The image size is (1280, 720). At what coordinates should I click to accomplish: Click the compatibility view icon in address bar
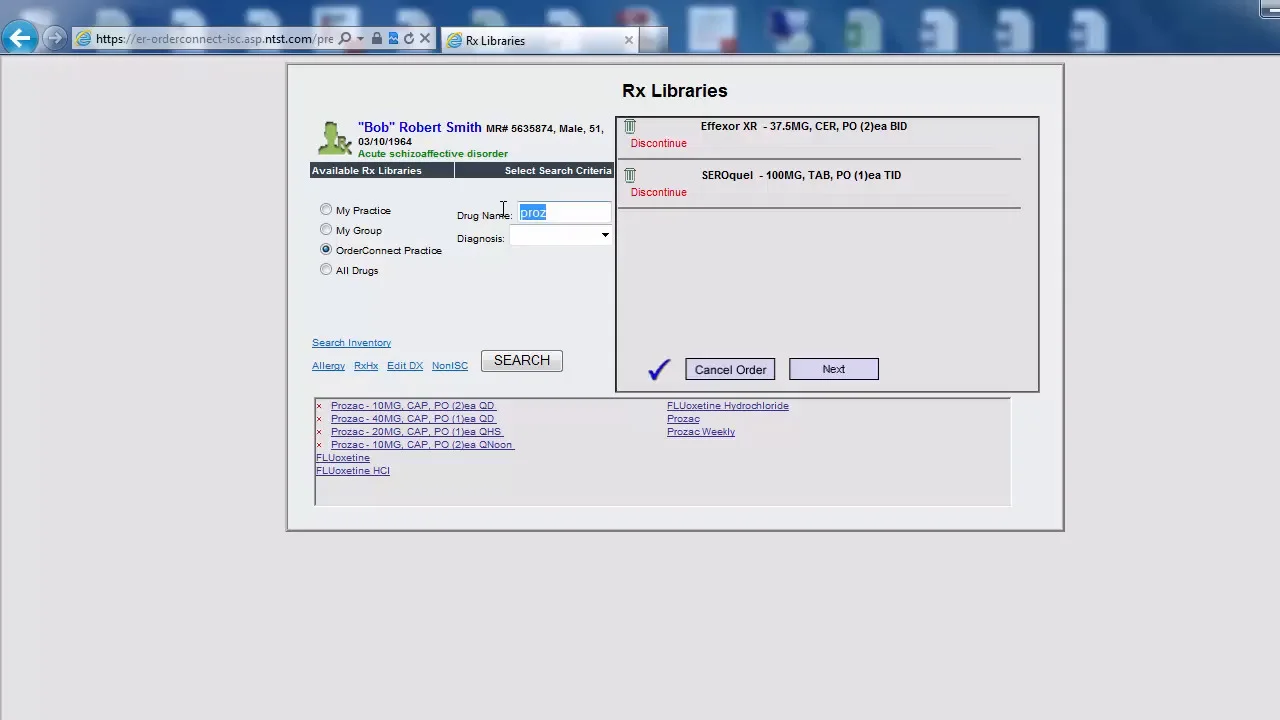pyautogui.click(x=393, y=39)
